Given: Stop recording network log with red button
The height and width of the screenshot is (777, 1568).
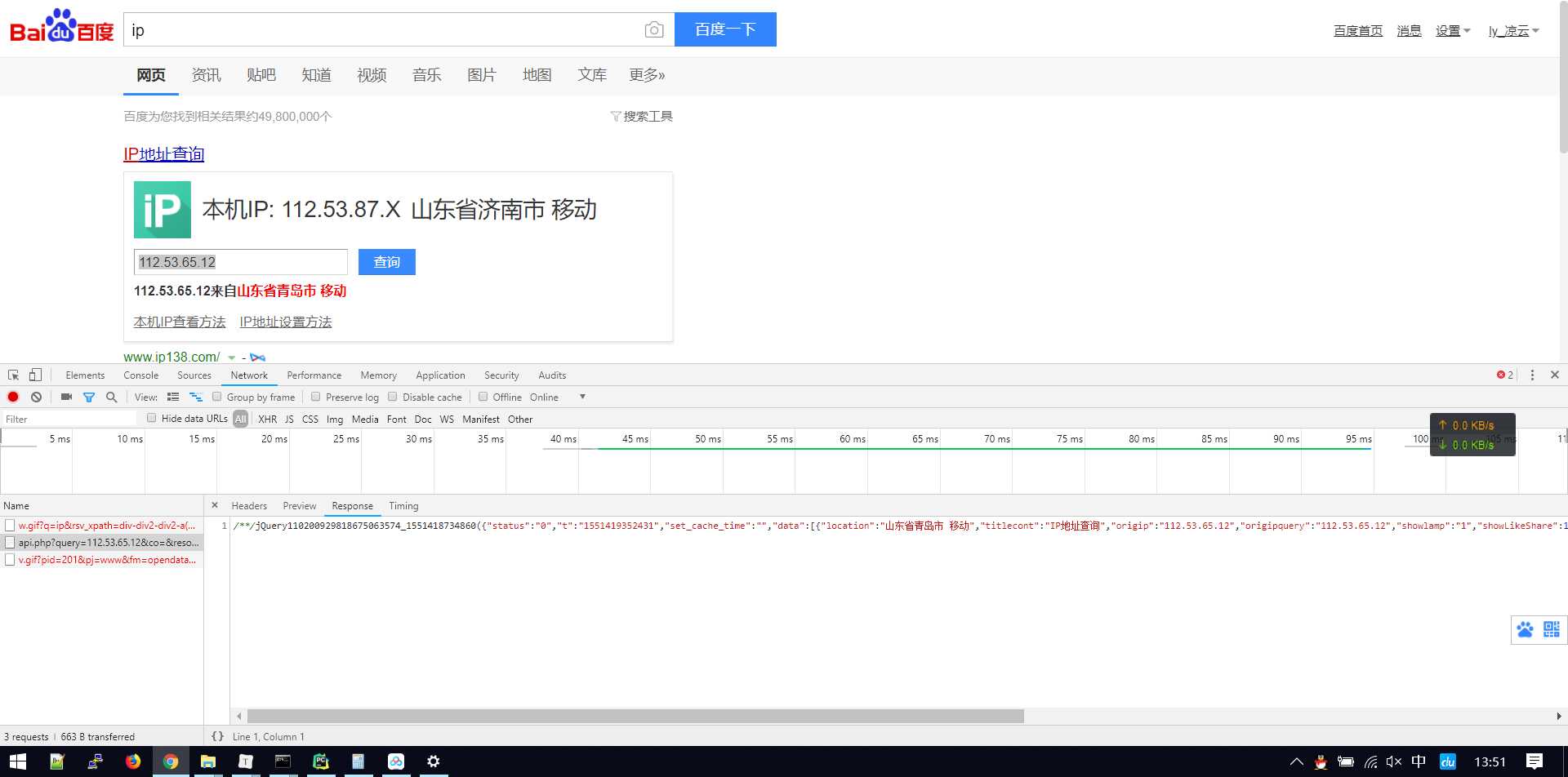Looking at the screenshot, I should point(13,397).
